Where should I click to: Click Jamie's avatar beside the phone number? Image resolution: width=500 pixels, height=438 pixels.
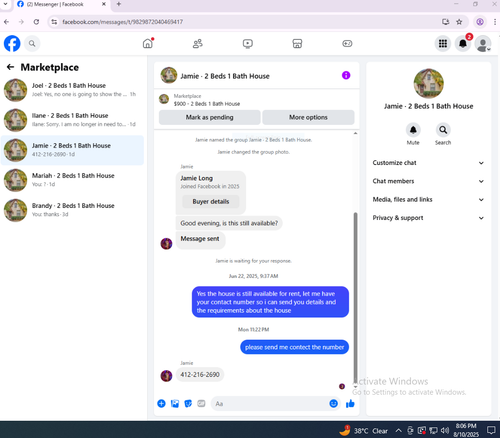166,376
